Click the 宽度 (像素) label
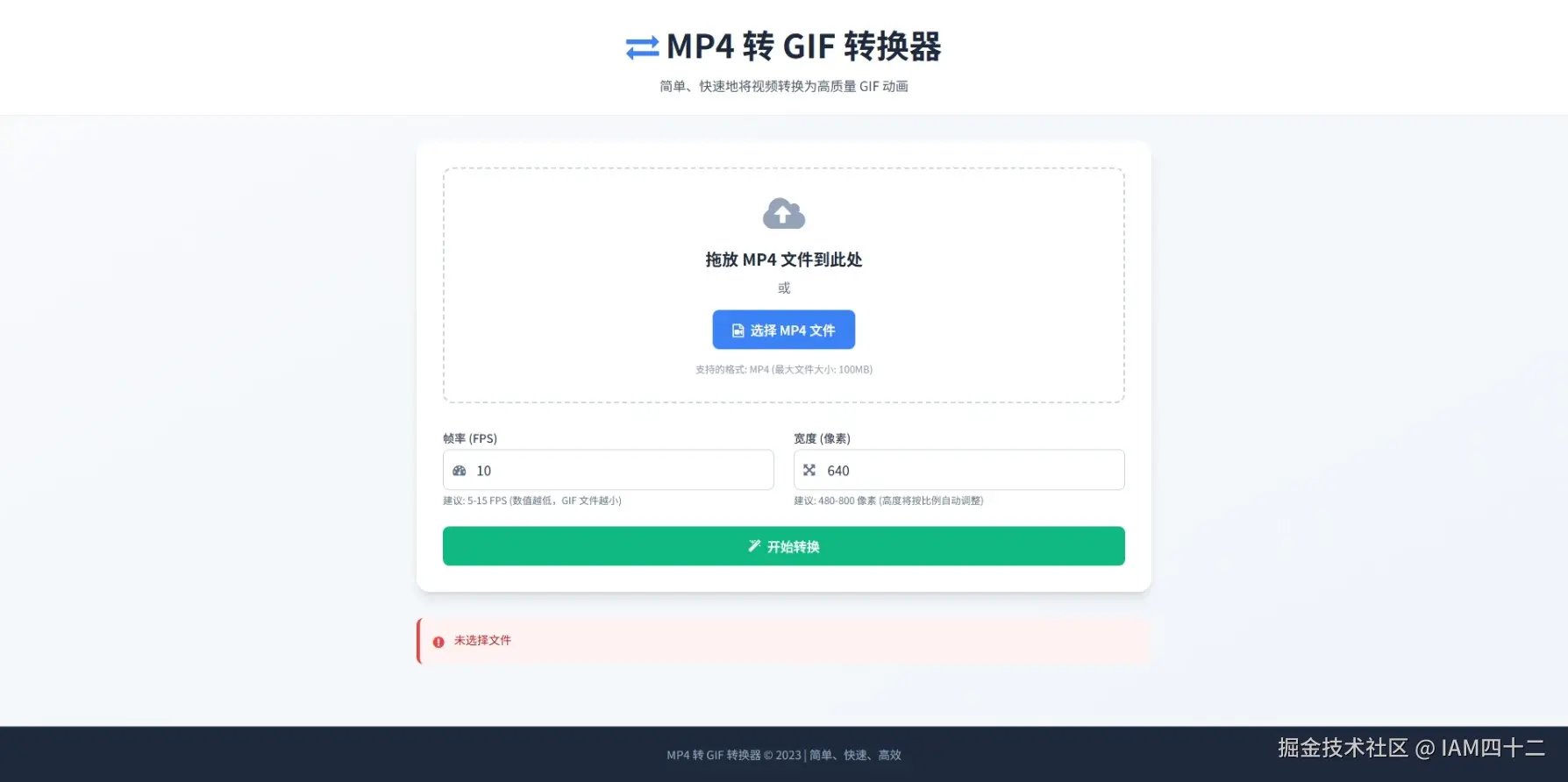 822,438
